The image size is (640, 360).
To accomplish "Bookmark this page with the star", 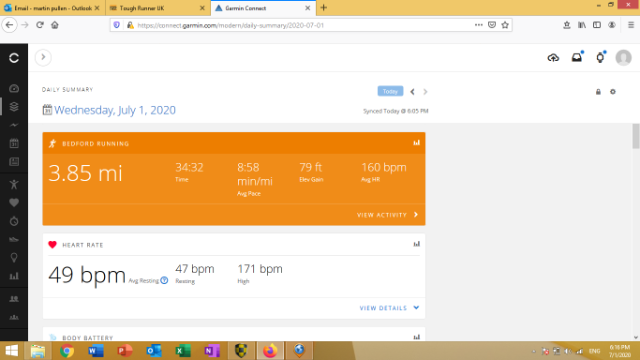I will point(505,25).
